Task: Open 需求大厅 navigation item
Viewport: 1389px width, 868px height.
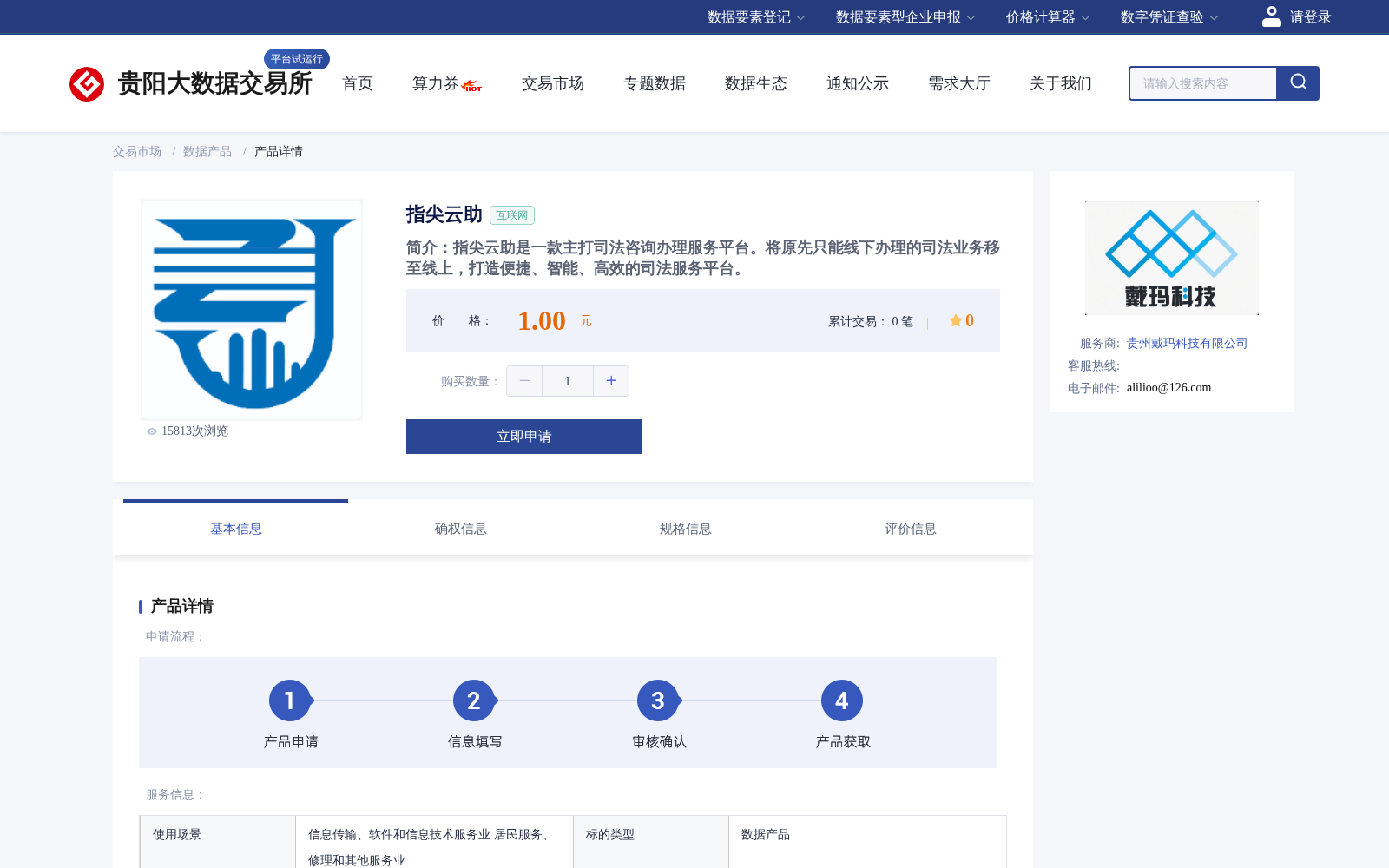Action: pyautogui.click(x=959, y=83)
